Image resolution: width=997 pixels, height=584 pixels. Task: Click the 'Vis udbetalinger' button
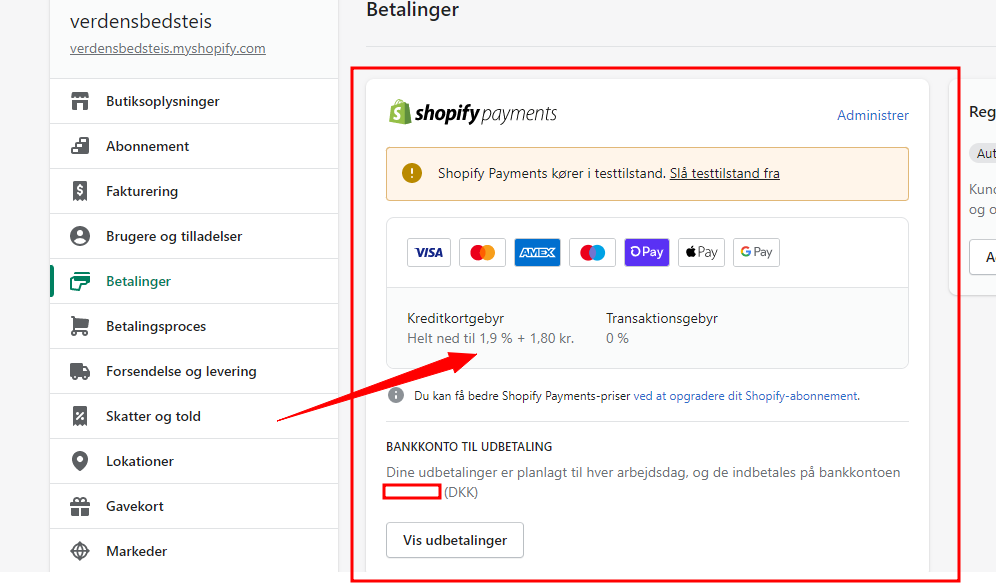455,540
